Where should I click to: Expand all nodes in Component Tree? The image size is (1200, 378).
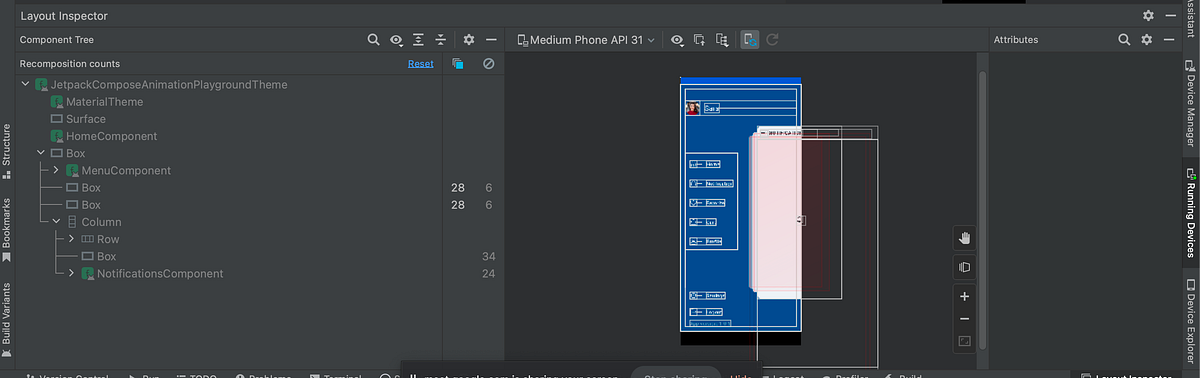[x=418, y=40]
